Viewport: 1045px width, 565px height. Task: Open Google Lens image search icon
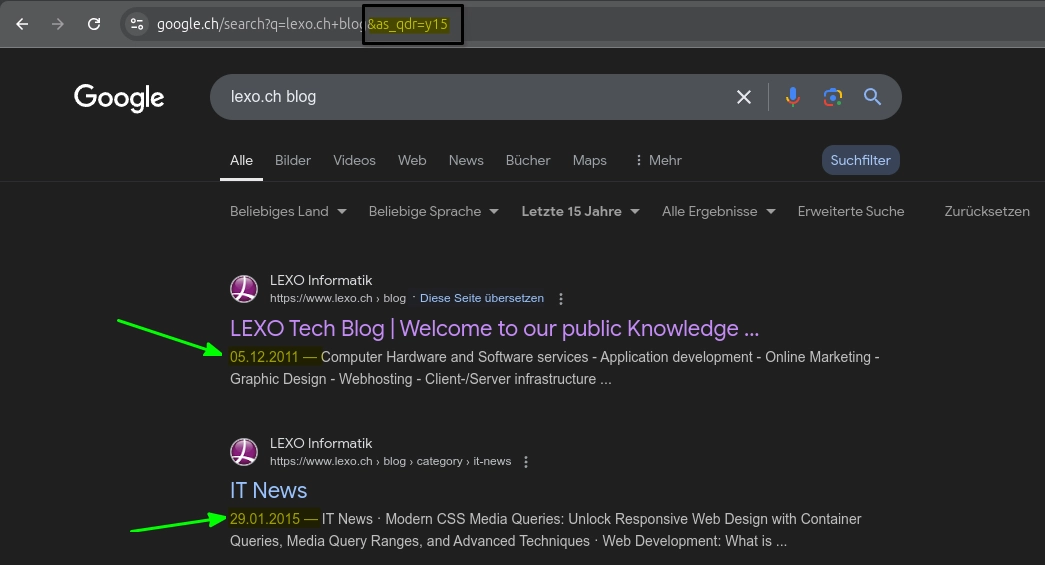click(832, 97)
